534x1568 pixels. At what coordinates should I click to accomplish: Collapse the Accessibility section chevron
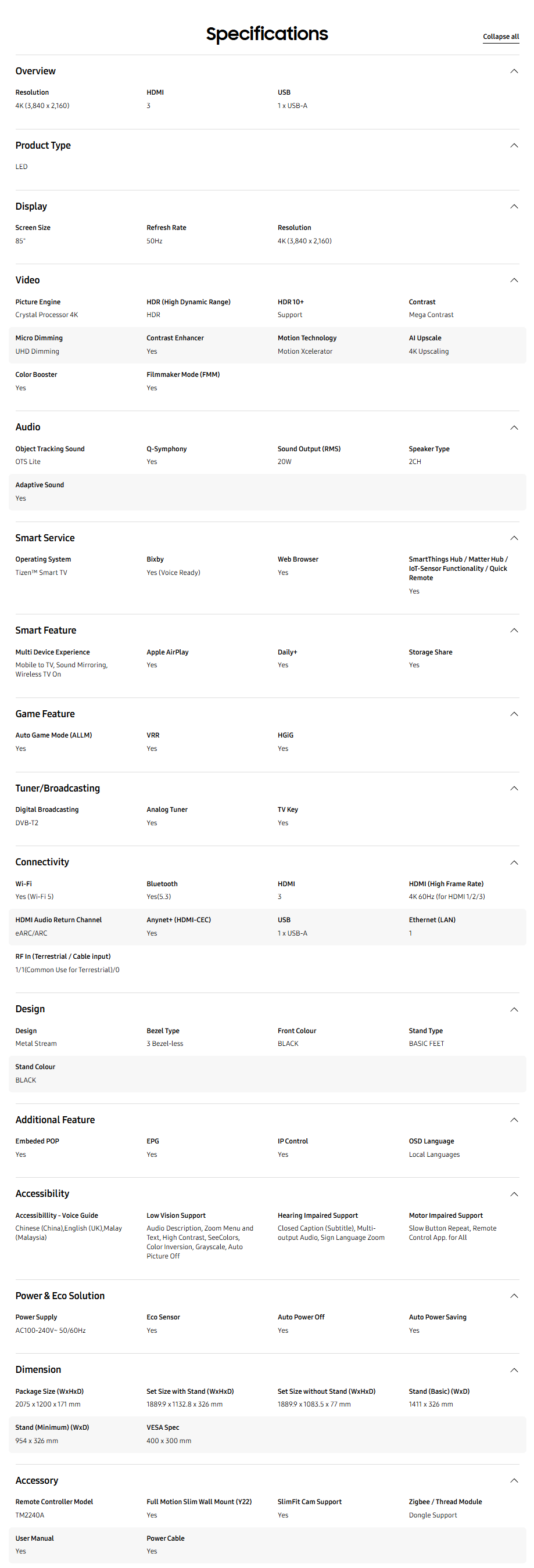point(514,1194)
